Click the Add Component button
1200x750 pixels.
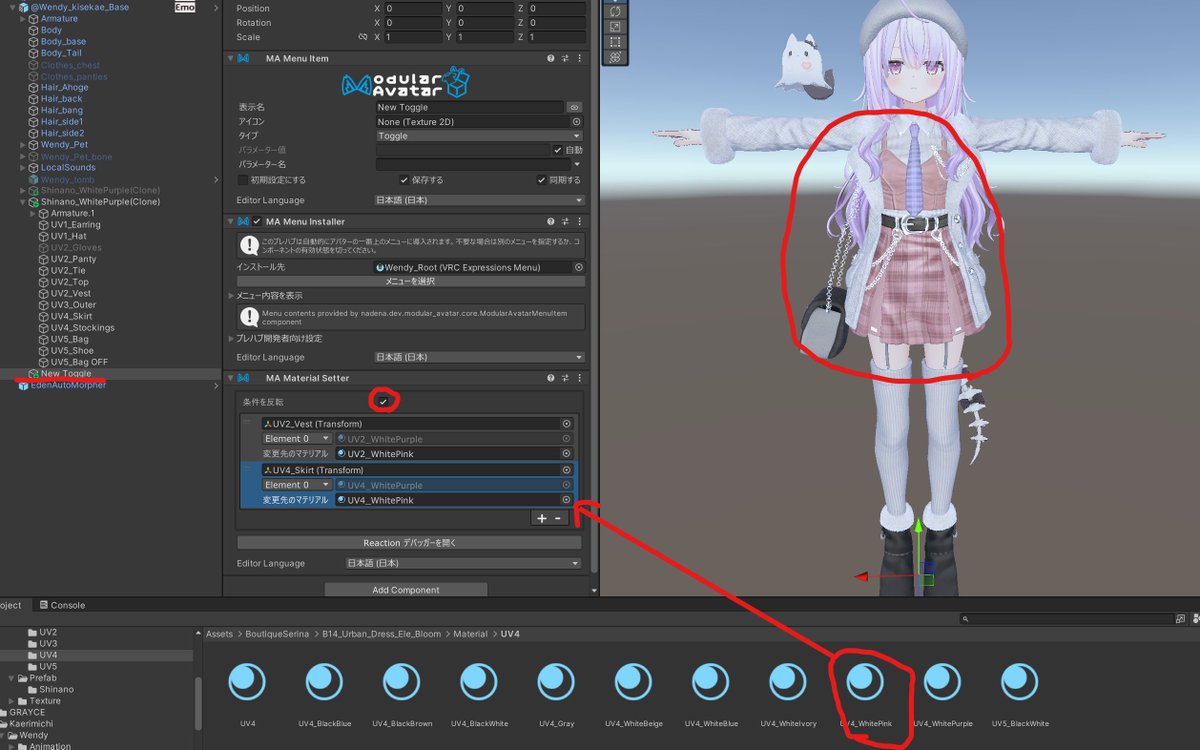point(406,590)
